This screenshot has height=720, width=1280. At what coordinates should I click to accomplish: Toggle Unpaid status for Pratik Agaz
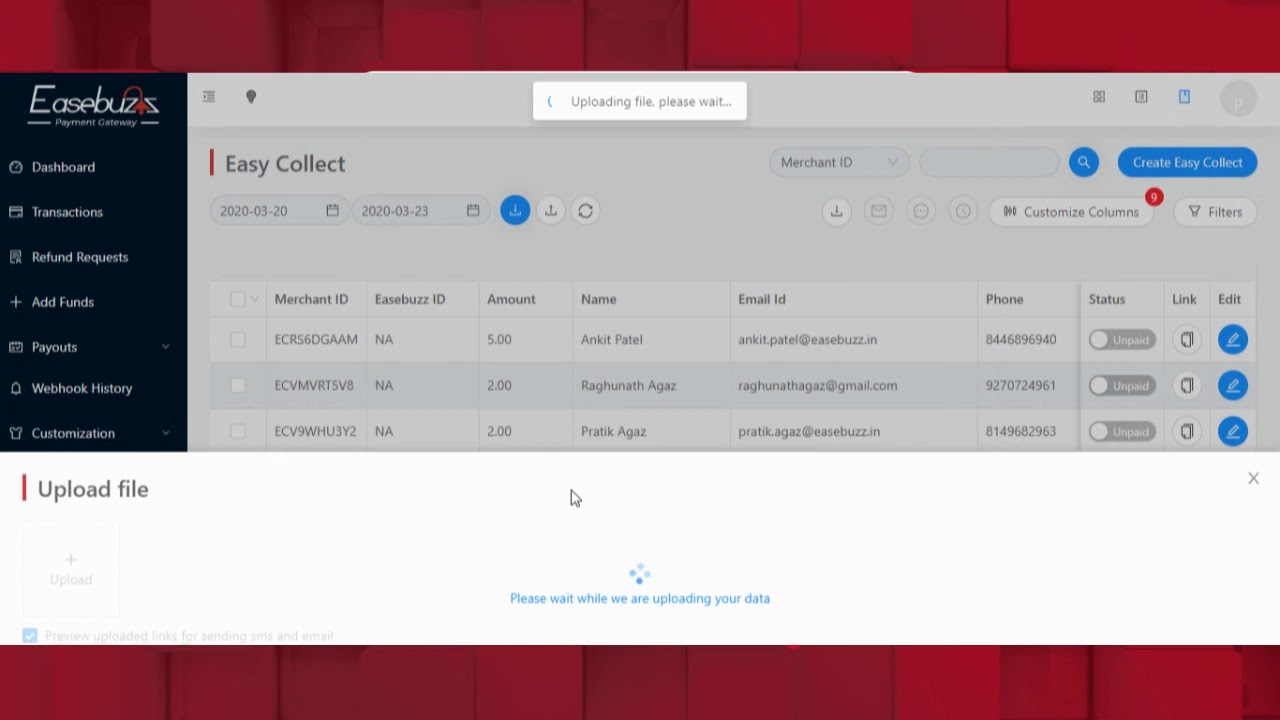pos(1122,431)
